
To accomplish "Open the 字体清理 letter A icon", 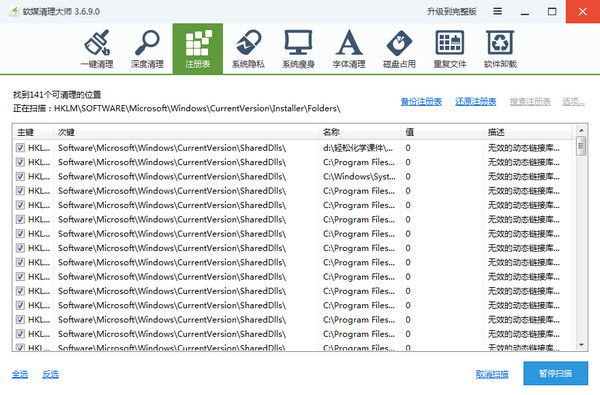I will click(x=349, y=42).
